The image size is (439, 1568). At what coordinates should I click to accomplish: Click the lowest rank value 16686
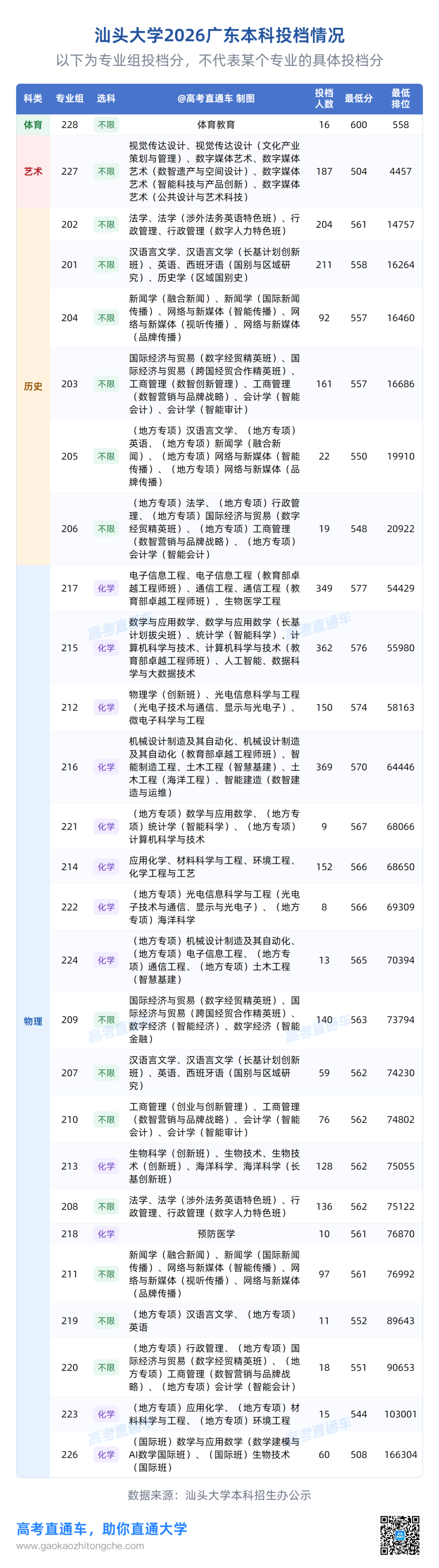pyautogui.click(x=401, y=384)
